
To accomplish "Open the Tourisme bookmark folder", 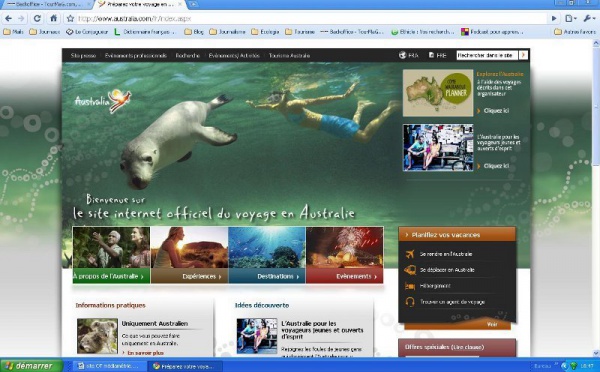I will coord(300,32).
